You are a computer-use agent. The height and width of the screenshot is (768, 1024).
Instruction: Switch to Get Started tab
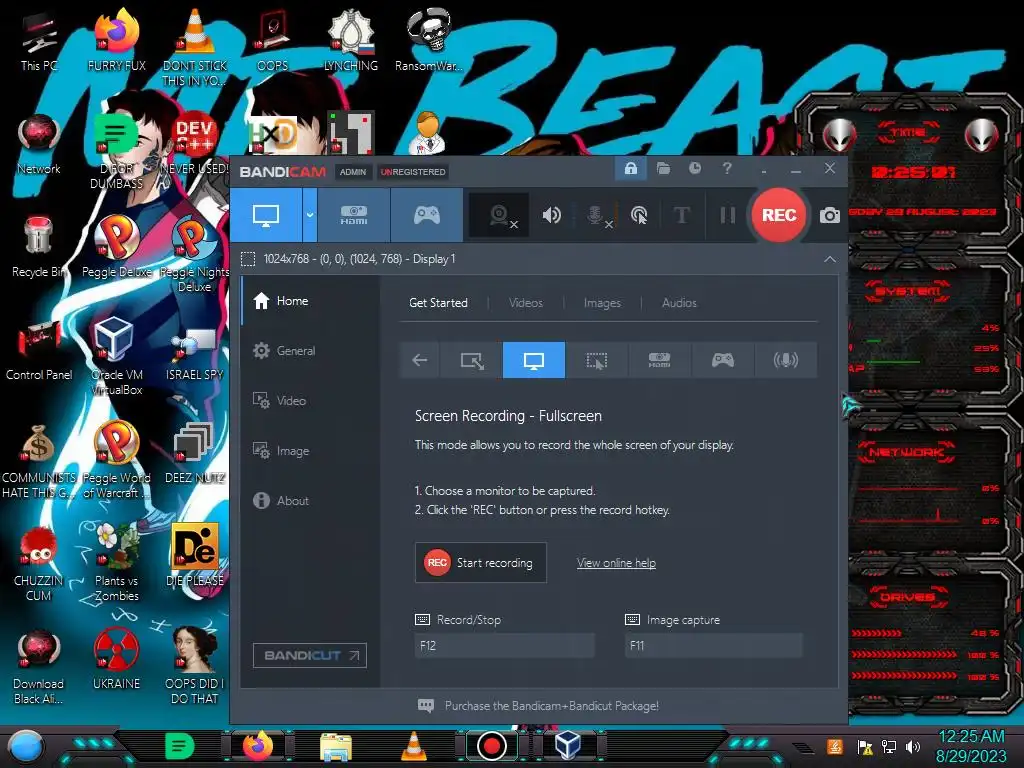tap(438, 303)
